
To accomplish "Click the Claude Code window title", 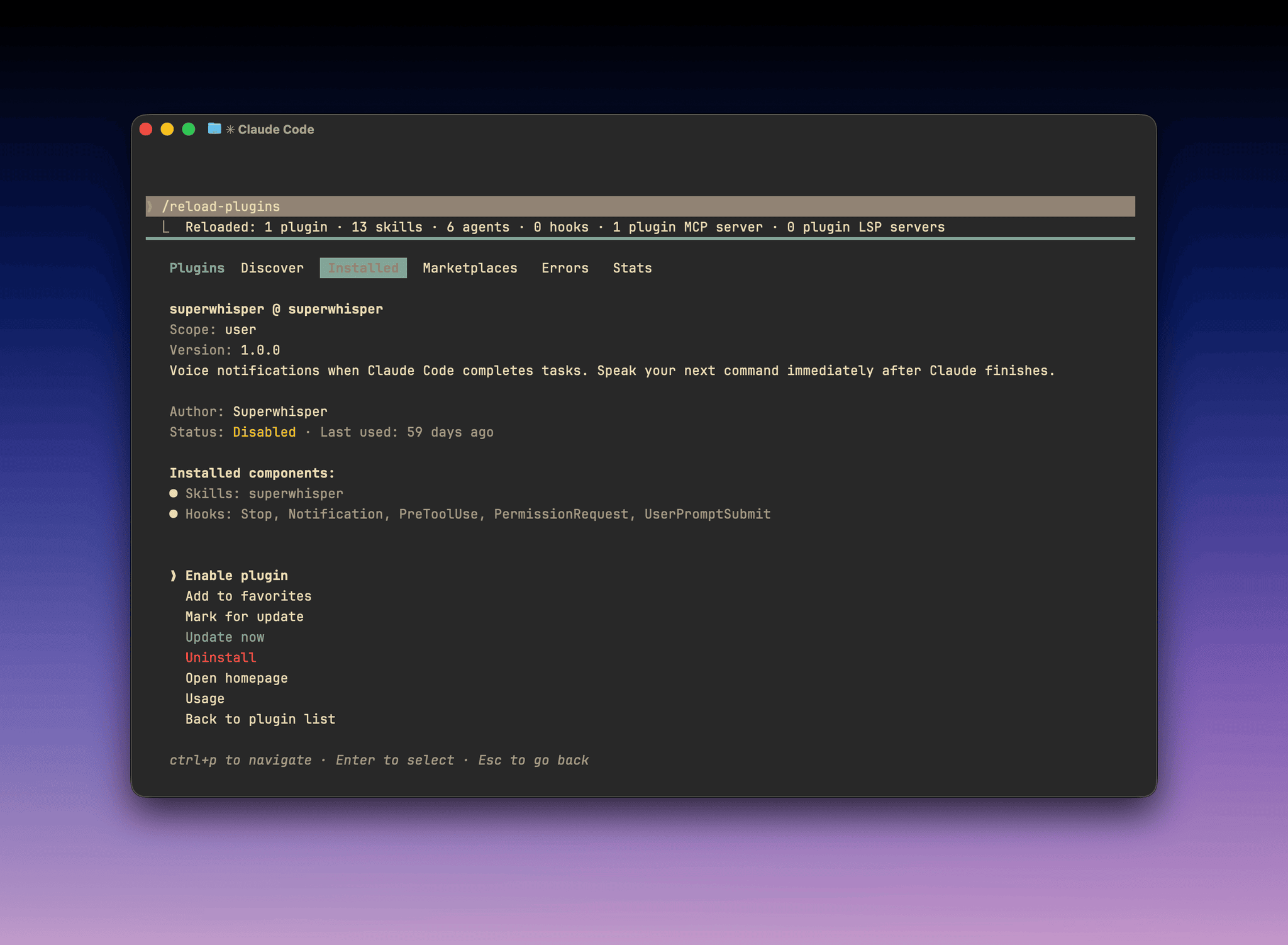I will pyautogui.click(x=275, y=130).
